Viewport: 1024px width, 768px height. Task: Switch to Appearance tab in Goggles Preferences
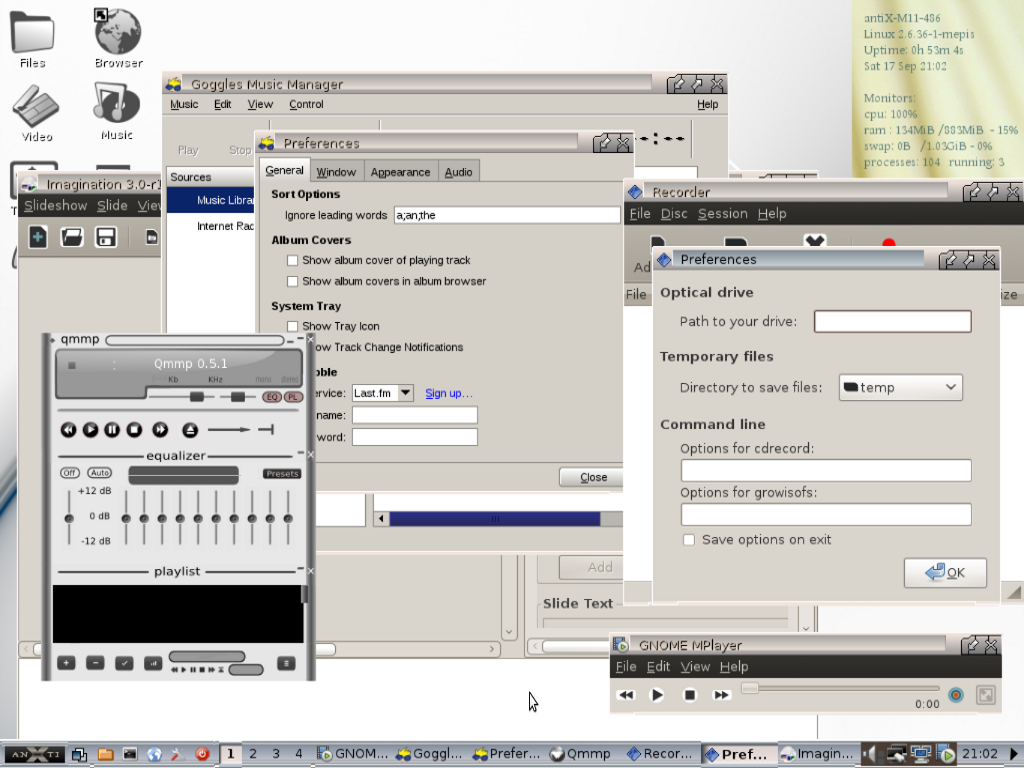(x=400, y=172)
